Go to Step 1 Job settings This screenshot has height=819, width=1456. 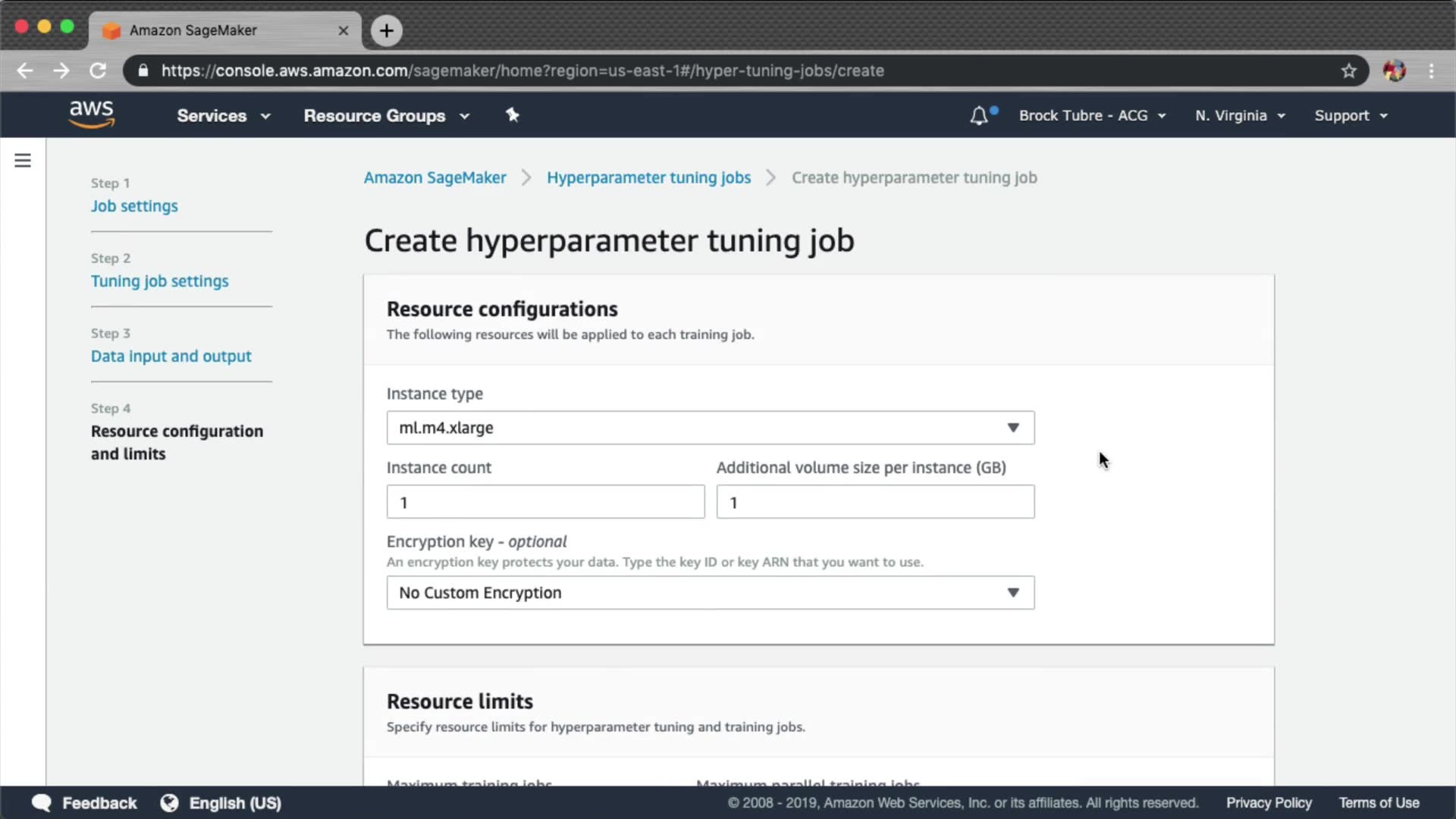(134, 206)
